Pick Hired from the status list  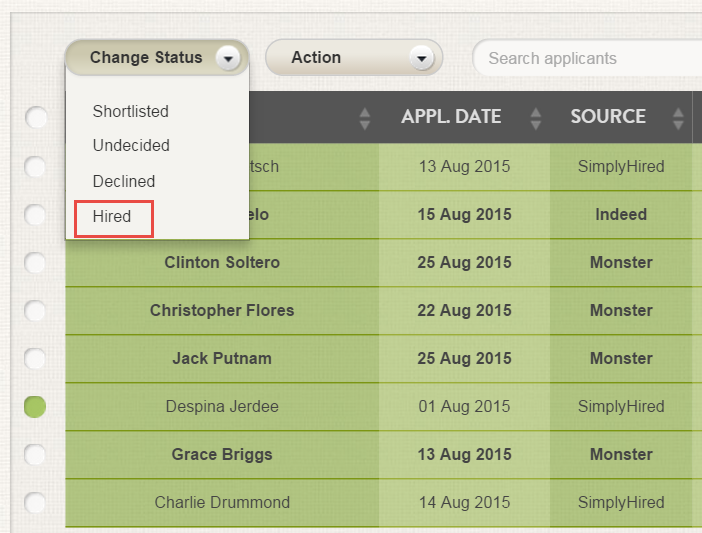click(x=112, y=216)
